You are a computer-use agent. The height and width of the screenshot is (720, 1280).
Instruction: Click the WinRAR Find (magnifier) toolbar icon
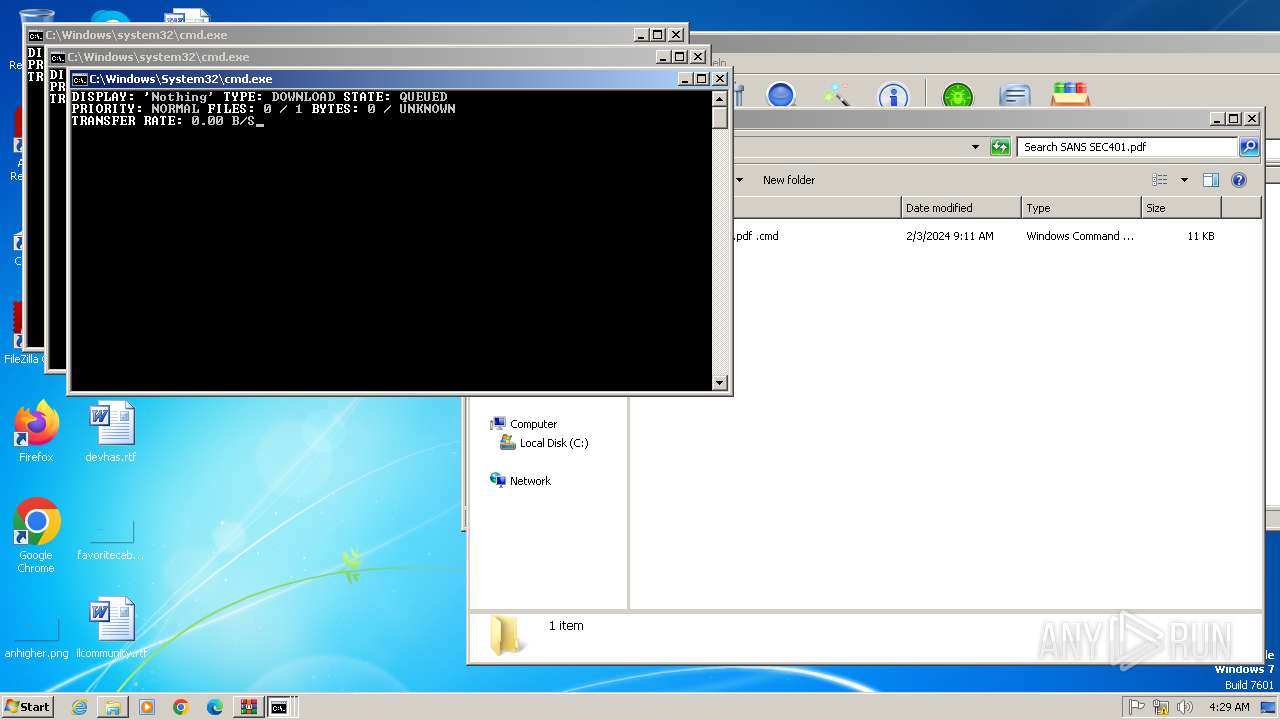(781, 95)
